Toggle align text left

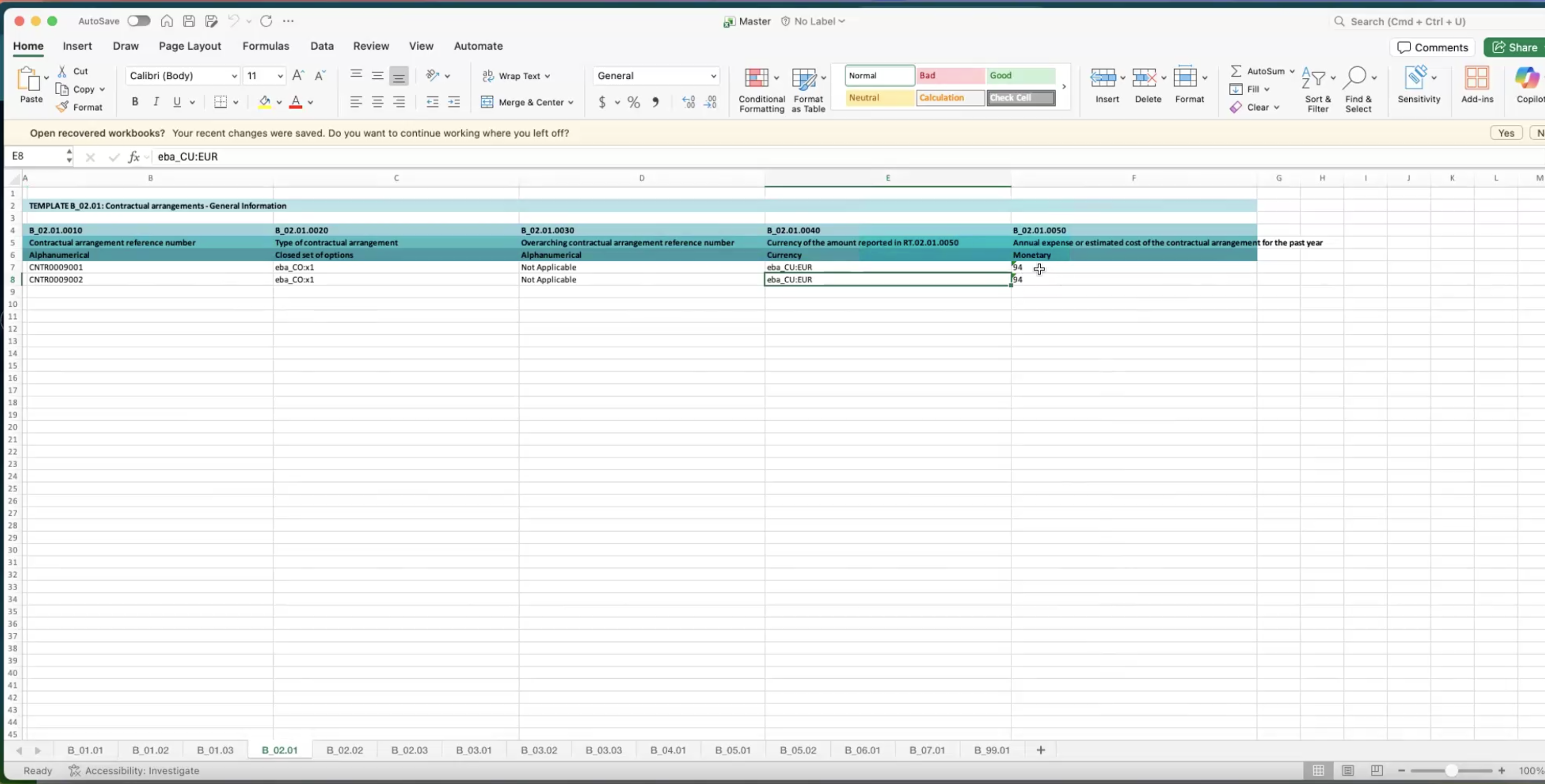356,102
